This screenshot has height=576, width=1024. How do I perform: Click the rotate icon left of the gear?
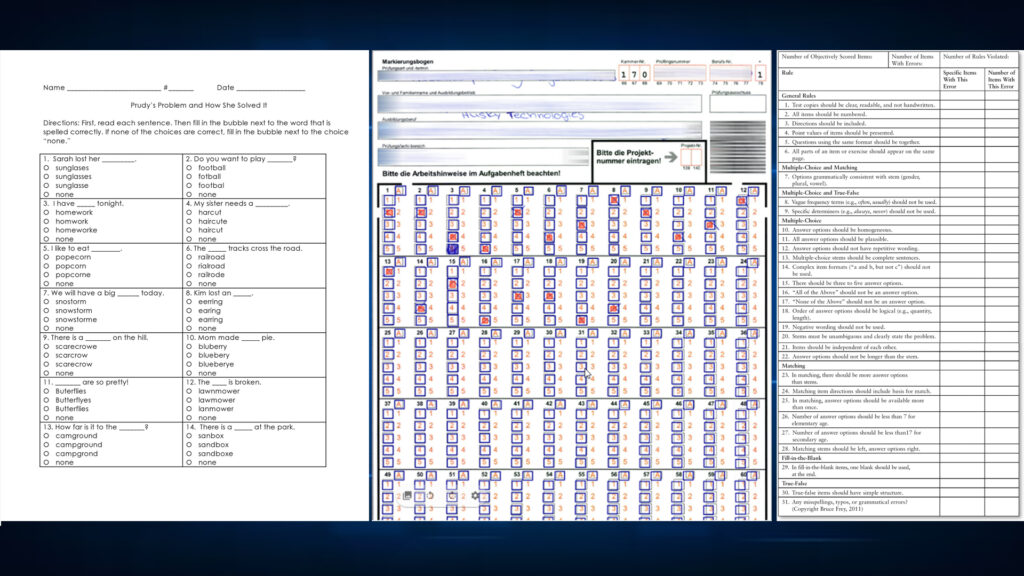click(x=453, y=496)
